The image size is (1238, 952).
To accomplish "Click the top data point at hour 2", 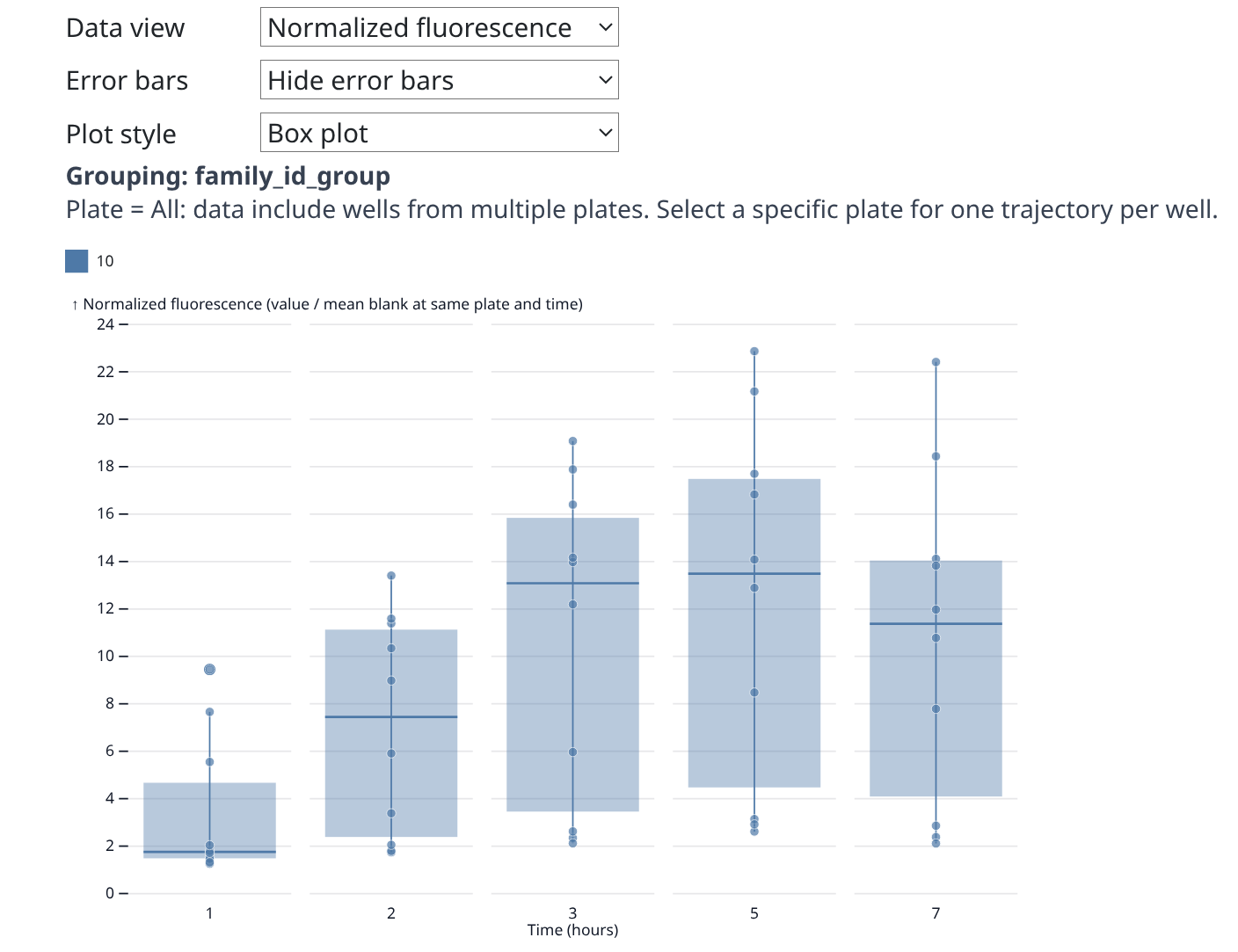I will 391,576.
